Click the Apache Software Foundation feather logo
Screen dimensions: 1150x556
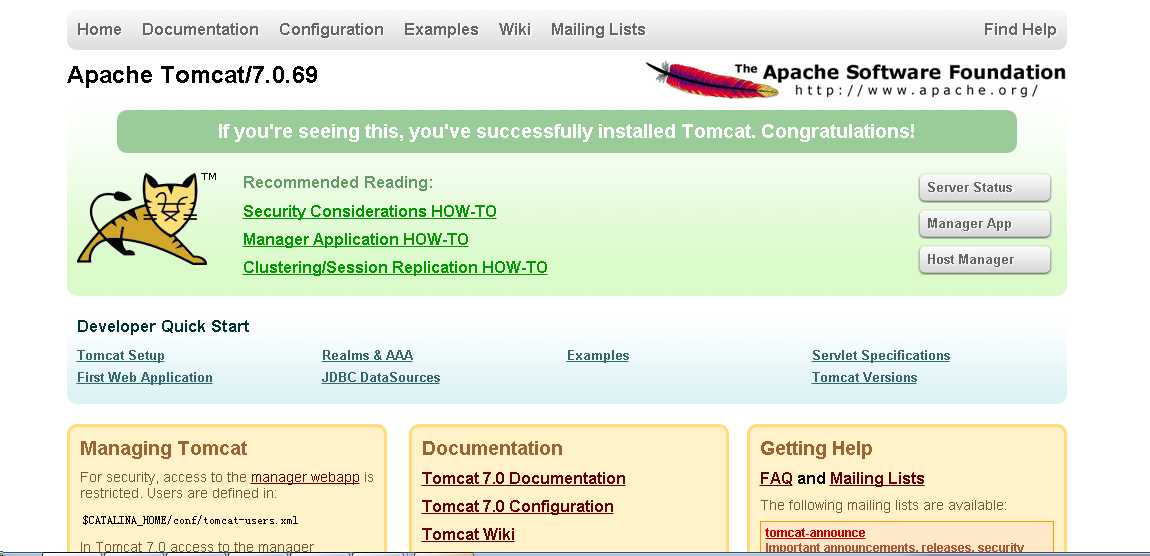point(855,80)
